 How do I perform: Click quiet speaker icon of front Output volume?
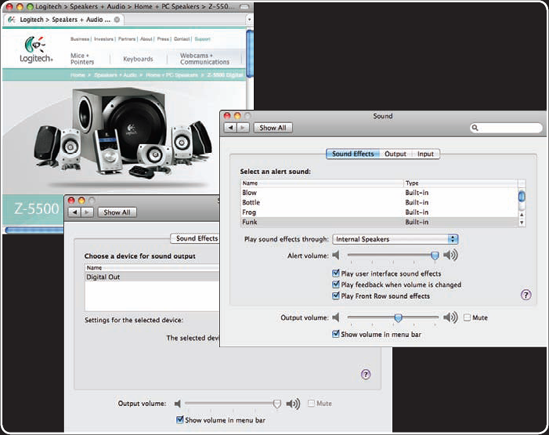[336, 318]
